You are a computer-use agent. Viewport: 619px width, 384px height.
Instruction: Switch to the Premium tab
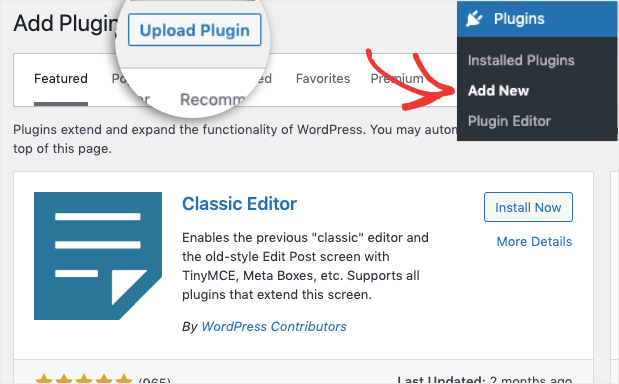[x=397, y=79]
